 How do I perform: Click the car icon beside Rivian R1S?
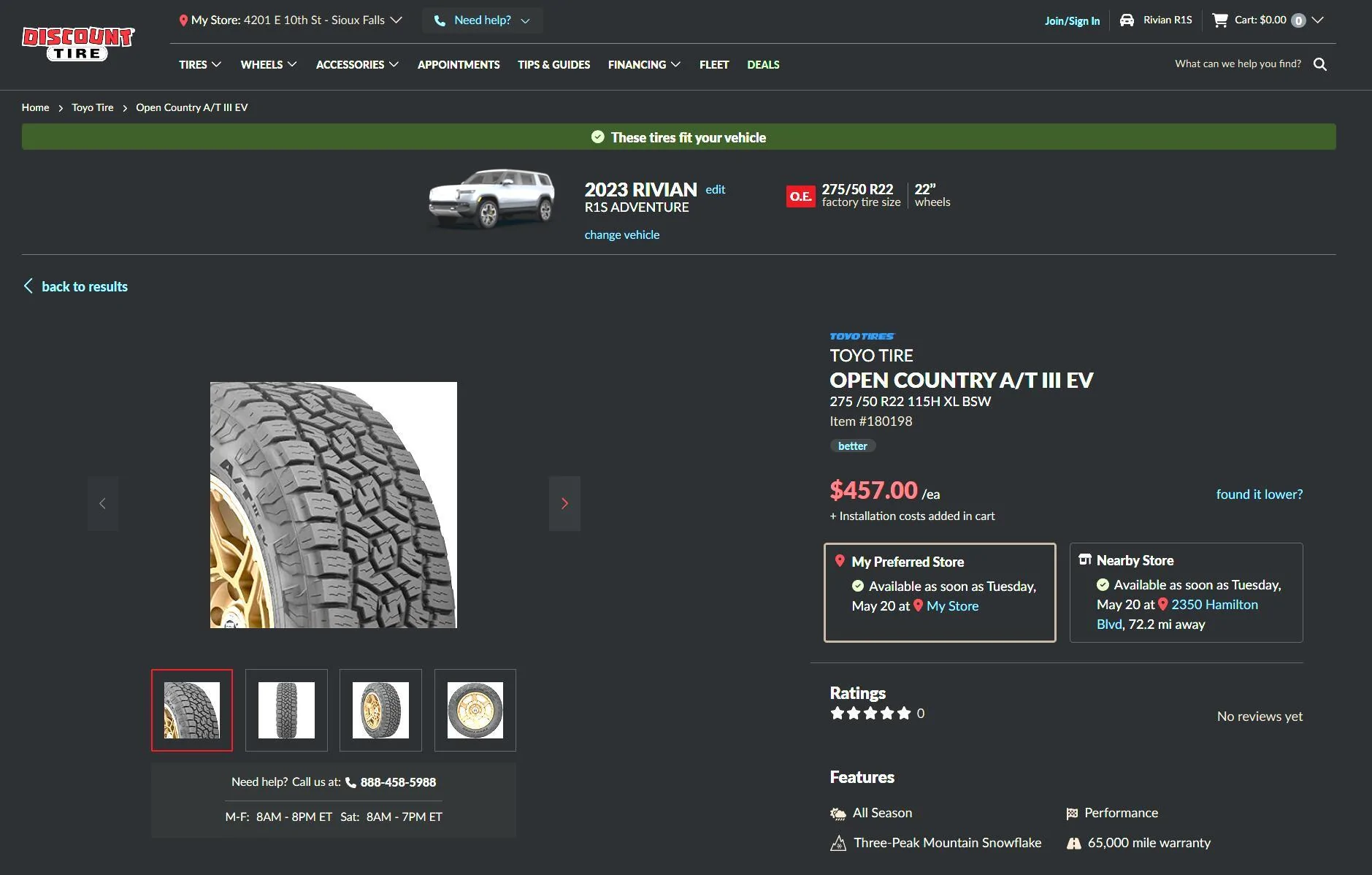[x=1127, y=20]
